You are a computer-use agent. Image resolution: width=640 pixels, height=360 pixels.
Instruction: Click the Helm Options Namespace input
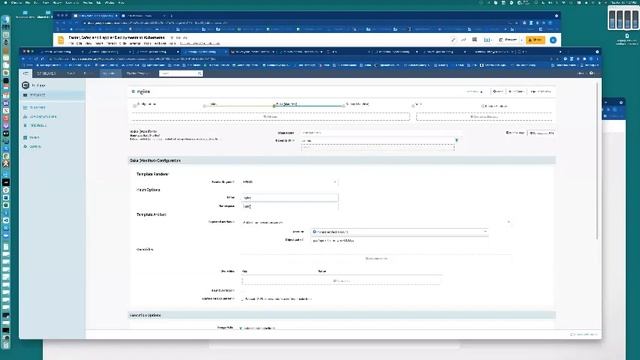tap(289, 207)
